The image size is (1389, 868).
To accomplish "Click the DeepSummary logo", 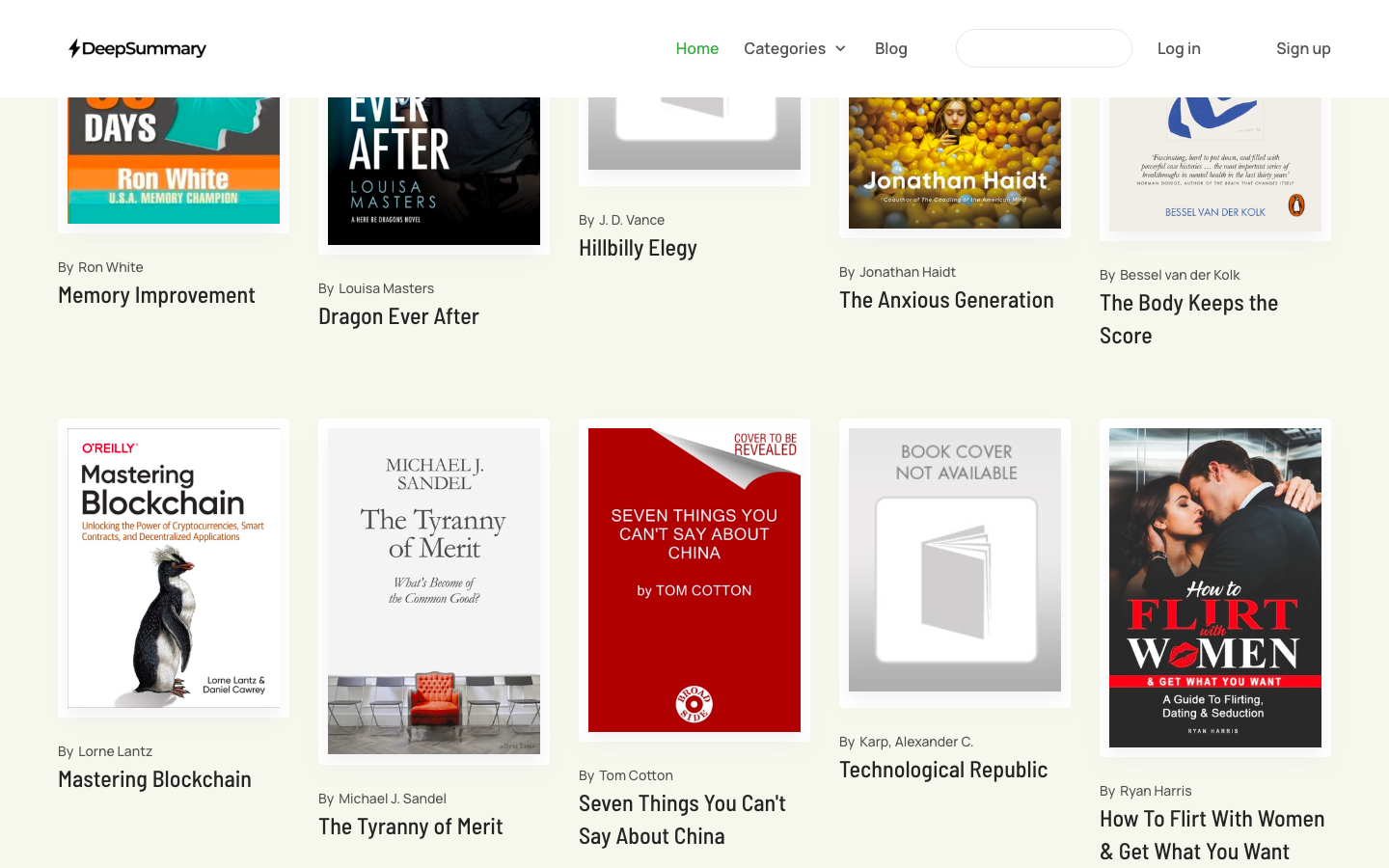I will click(137, 48).
